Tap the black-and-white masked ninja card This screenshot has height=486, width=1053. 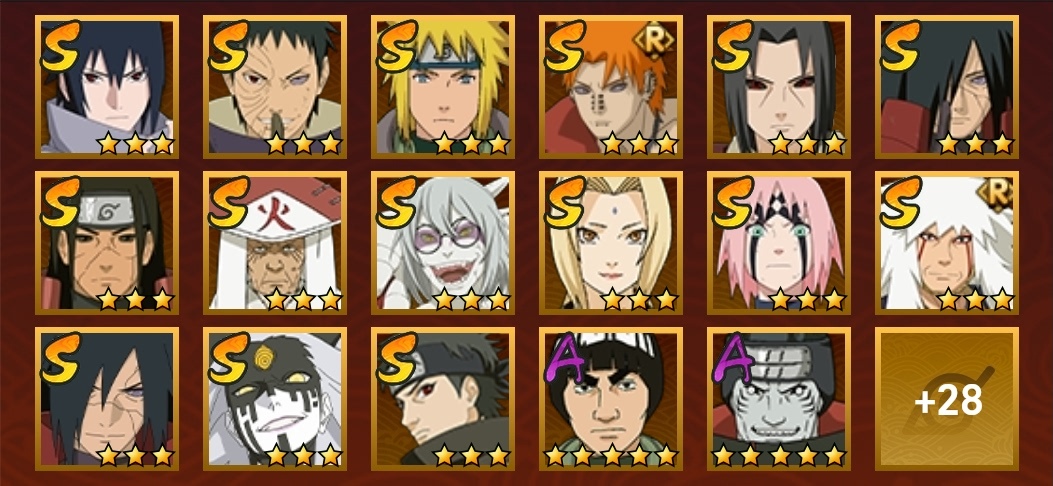(275, 399)
